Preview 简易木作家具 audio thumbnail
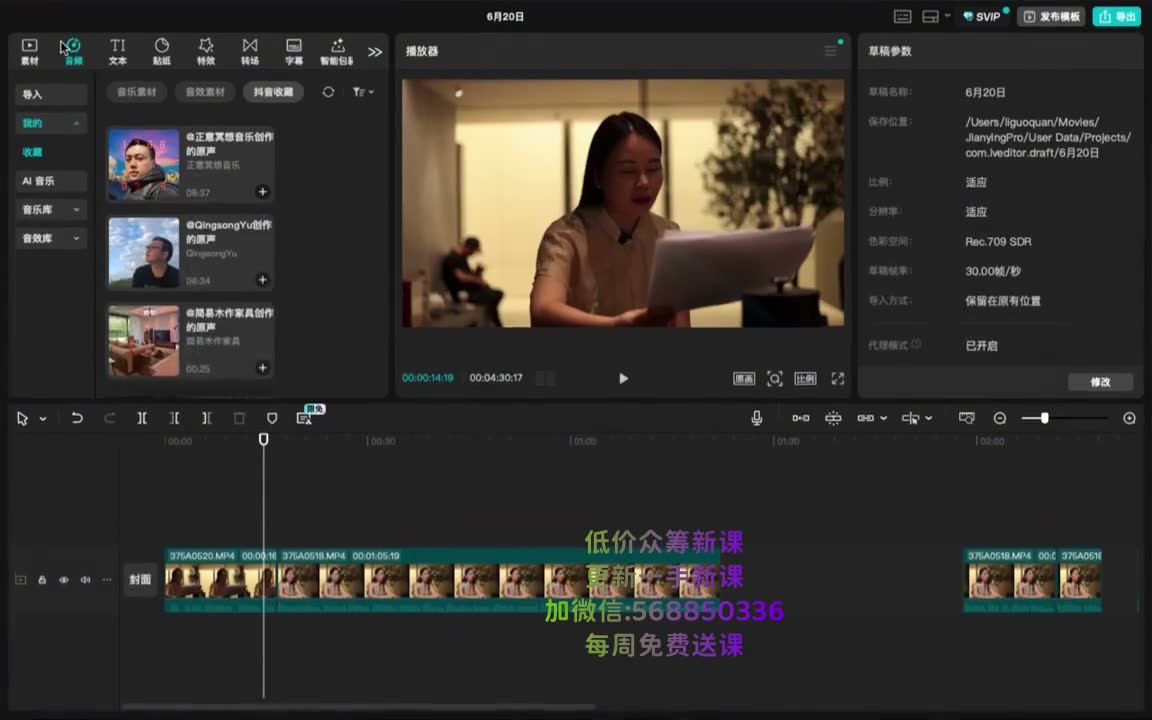Screen dimensions: 1152x720 coord(144,341)
